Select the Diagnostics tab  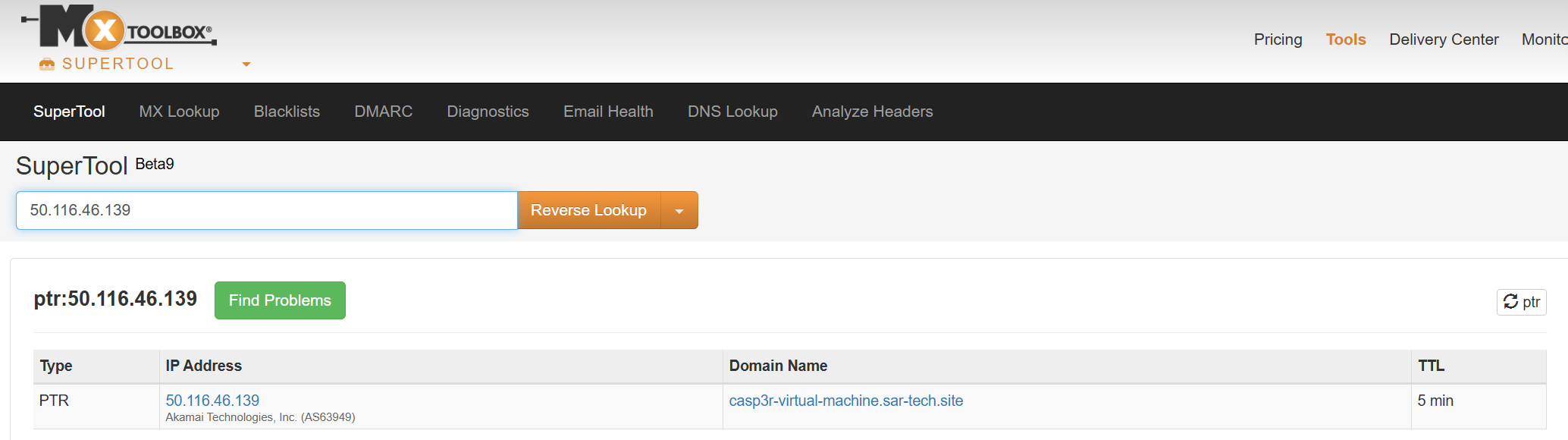[x=488, y=112]
